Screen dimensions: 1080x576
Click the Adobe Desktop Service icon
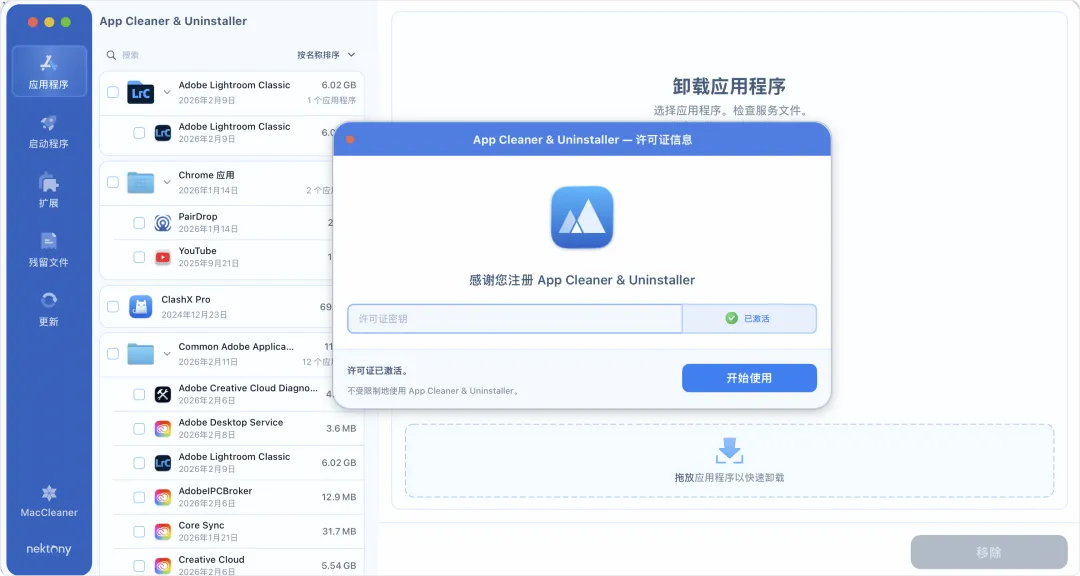[163, 429]
